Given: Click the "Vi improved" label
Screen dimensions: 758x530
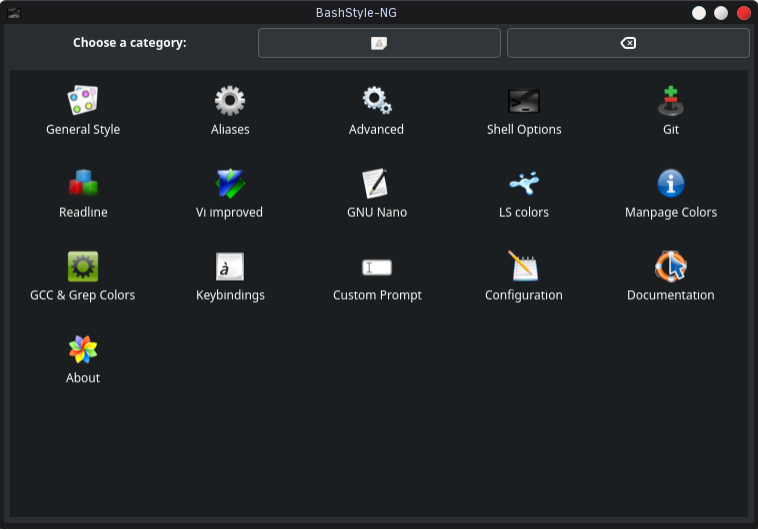Looking at the screenshot, I should click(x=229, y=212).
